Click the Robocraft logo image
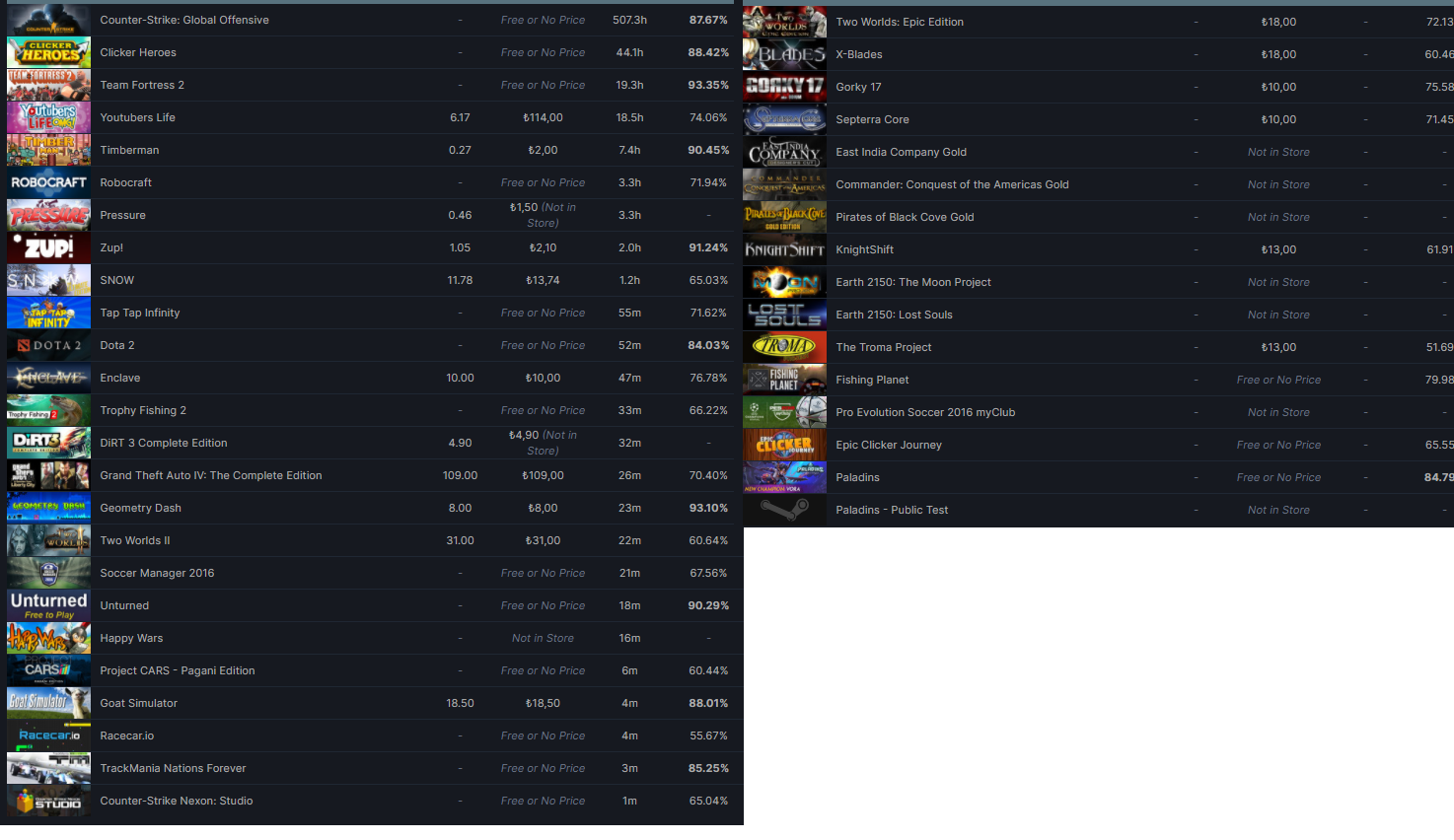The height and width of the screenshot is (840, 1454). (x=48, y=182)
